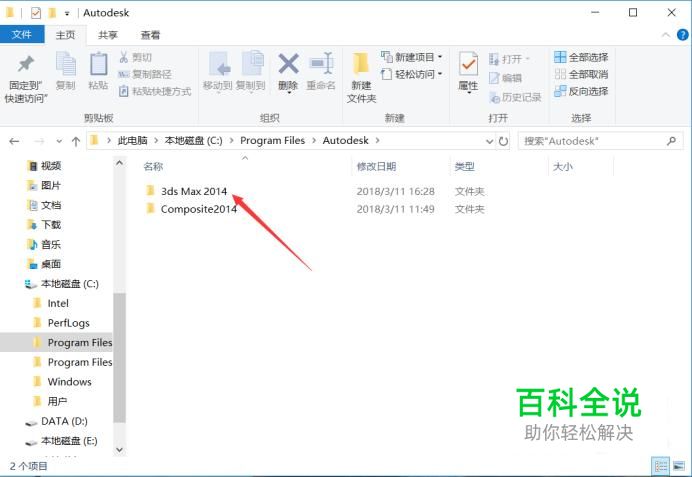The image size is (692, 477).
Task: Click the Move to (移动到) icon
Action: (219, 64)
